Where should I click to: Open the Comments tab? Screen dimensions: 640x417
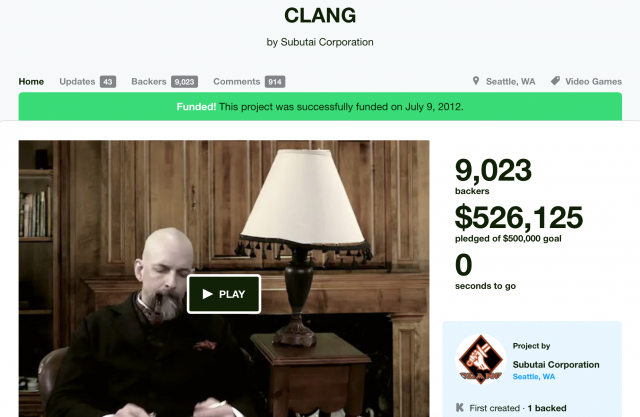click(236, 82)
